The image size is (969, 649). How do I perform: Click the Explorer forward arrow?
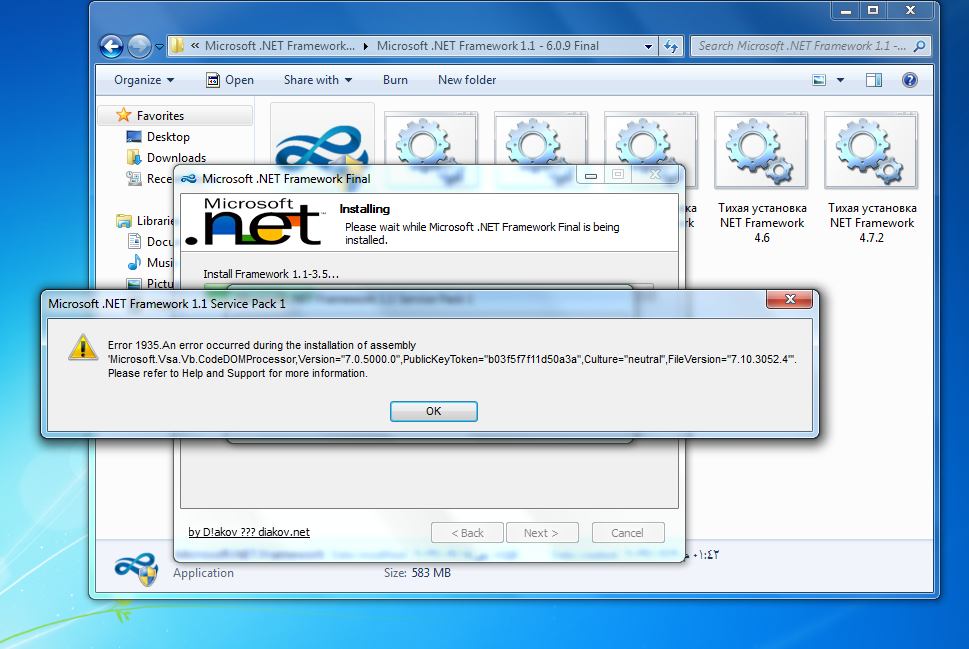(139, 46)
